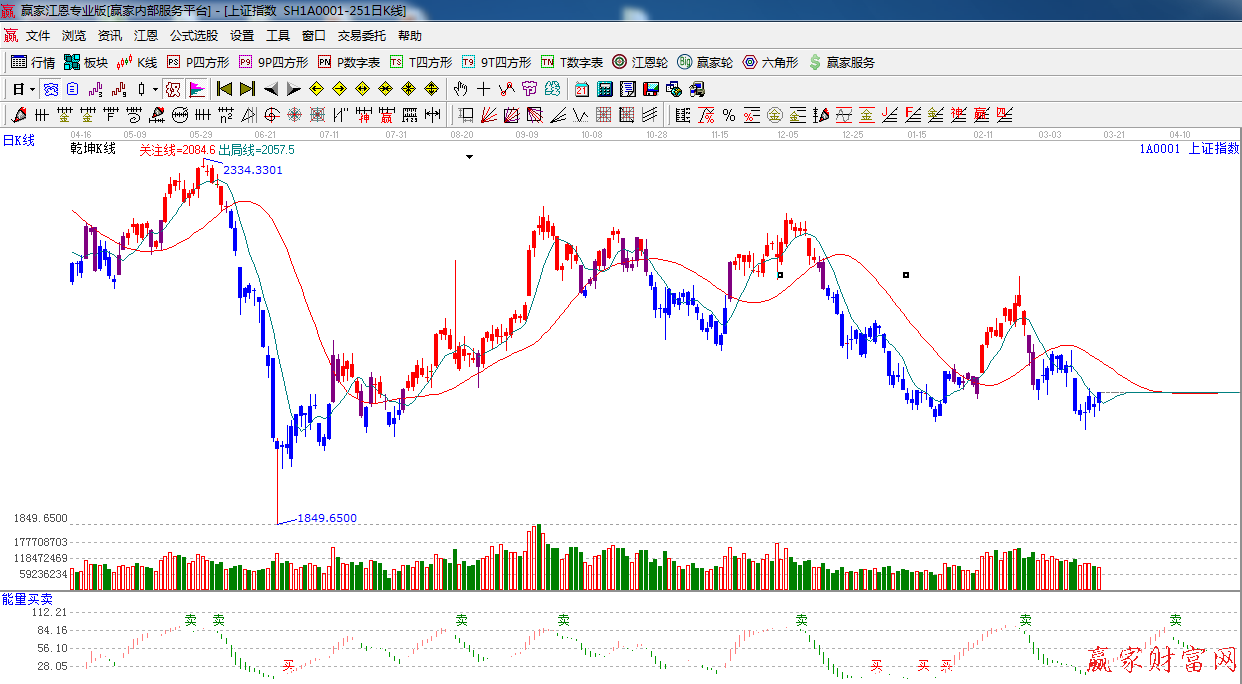Viewport: 1242px width, 684px height.
Task: Toggle the red pattern button beside the flag
Action: [x=173, y=89]
